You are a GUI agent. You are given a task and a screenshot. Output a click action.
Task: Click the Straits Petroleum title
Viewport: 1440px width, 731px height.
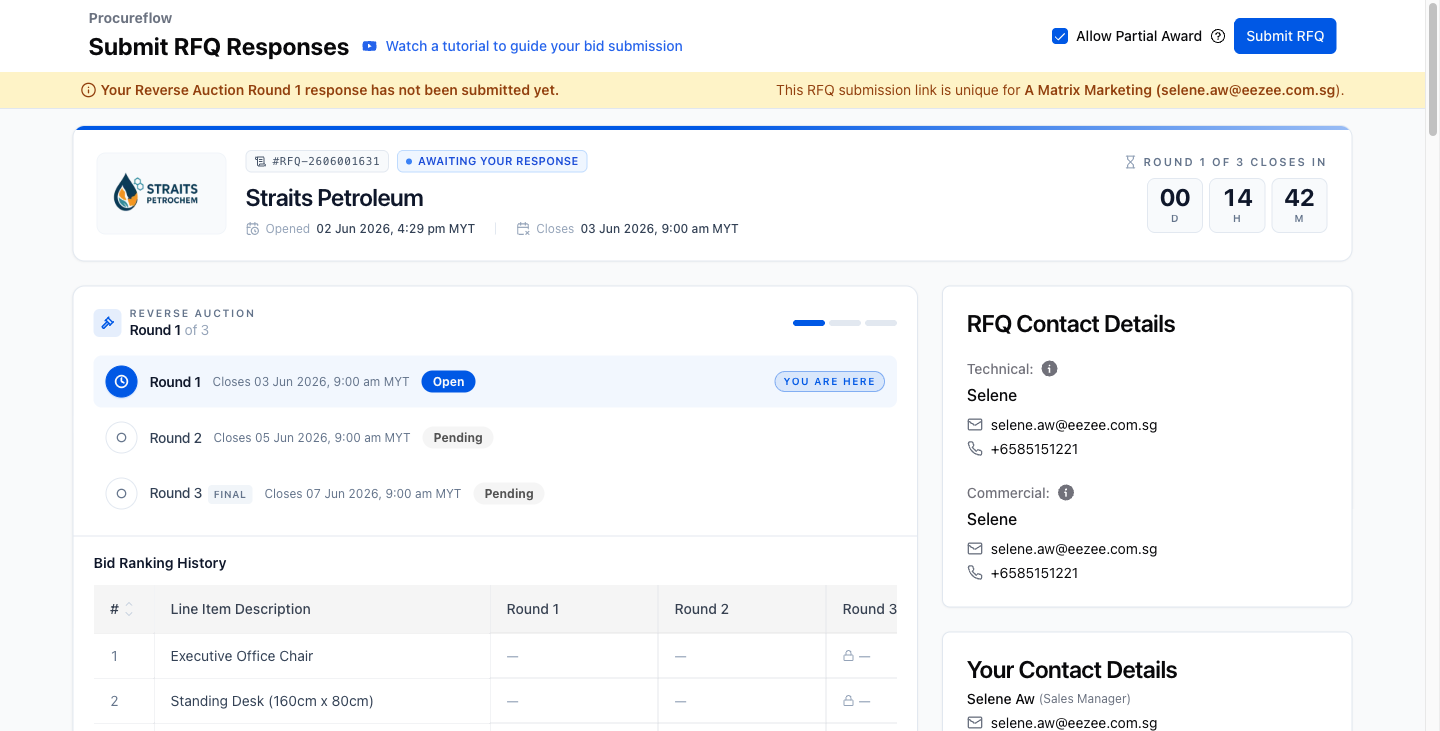pos(334,198)
